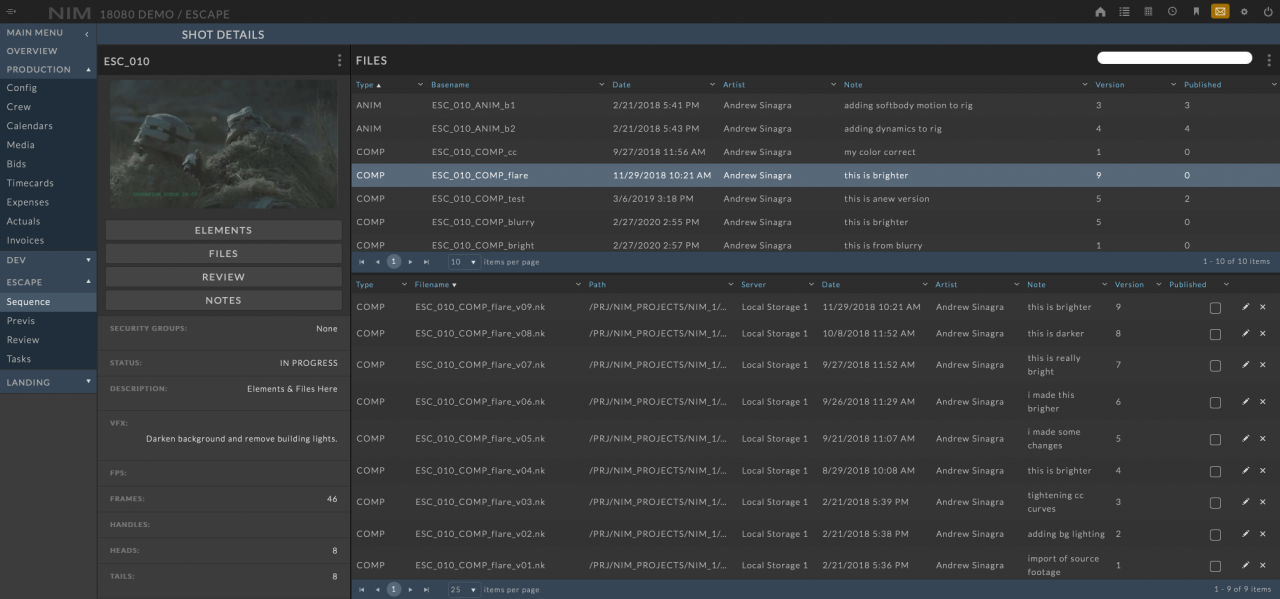Toggle Published checkbox for flare_v09.nk
1280x599 pixels.
[x=1215, y=308]
